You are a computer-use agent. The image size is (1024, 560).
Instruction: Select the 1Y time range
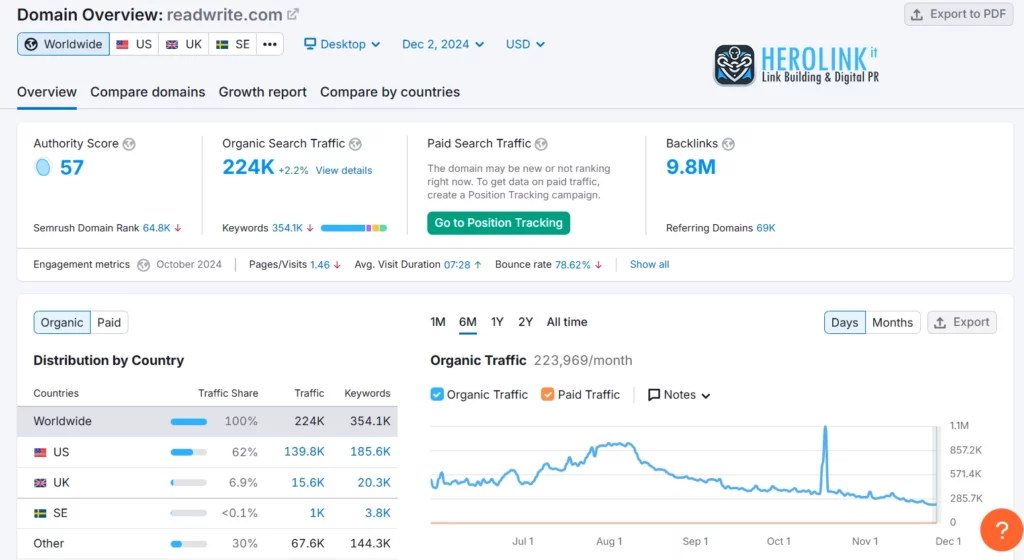497,322
